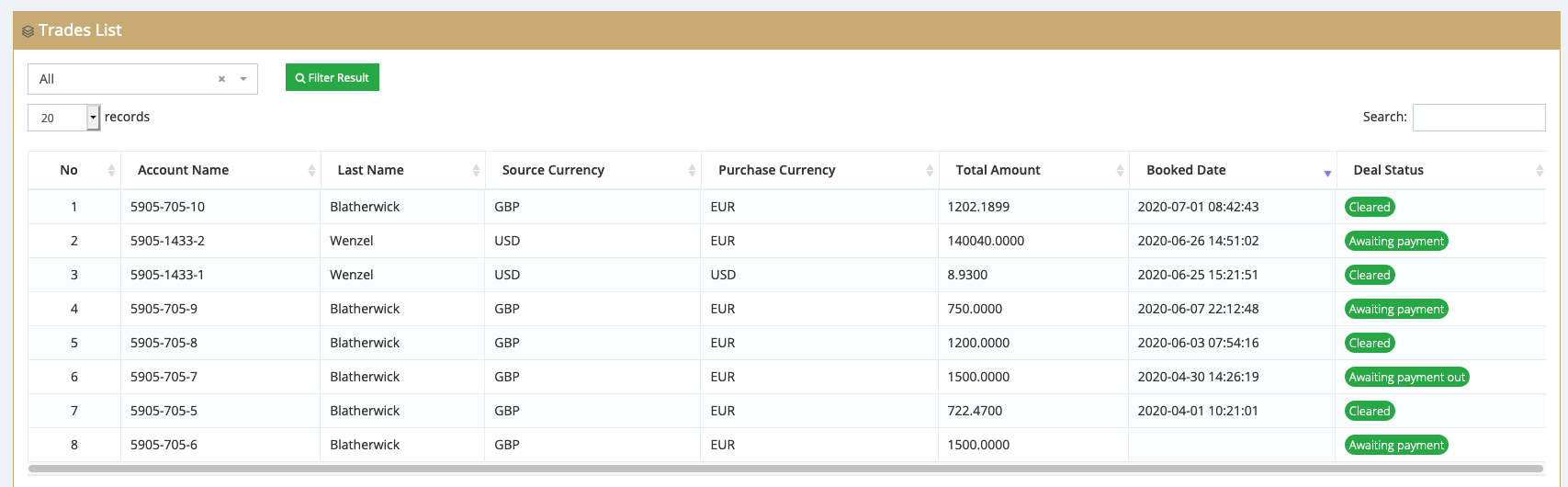Image resolution: width=1568 pixels, height=487 pixels.
Task: Click the Trades List layers icon
Action: pos(28,31)
